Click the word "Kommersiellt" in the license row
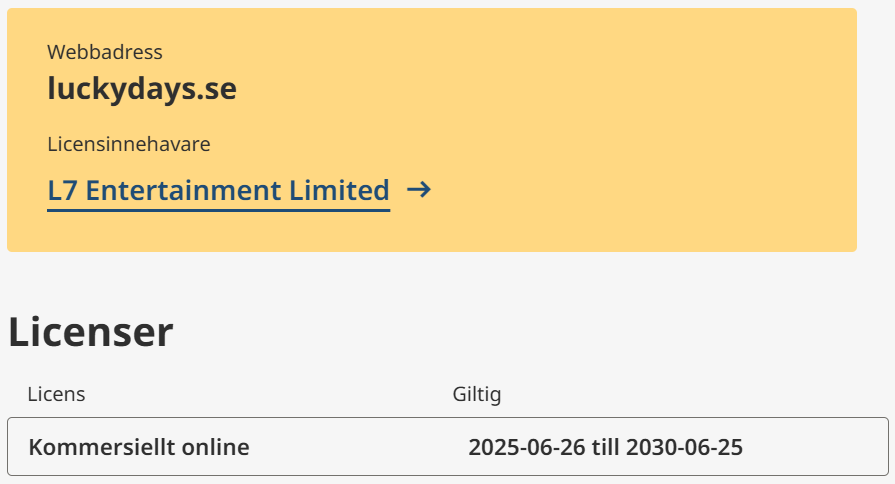The image size is (895, 484). (x=100, y=447)
